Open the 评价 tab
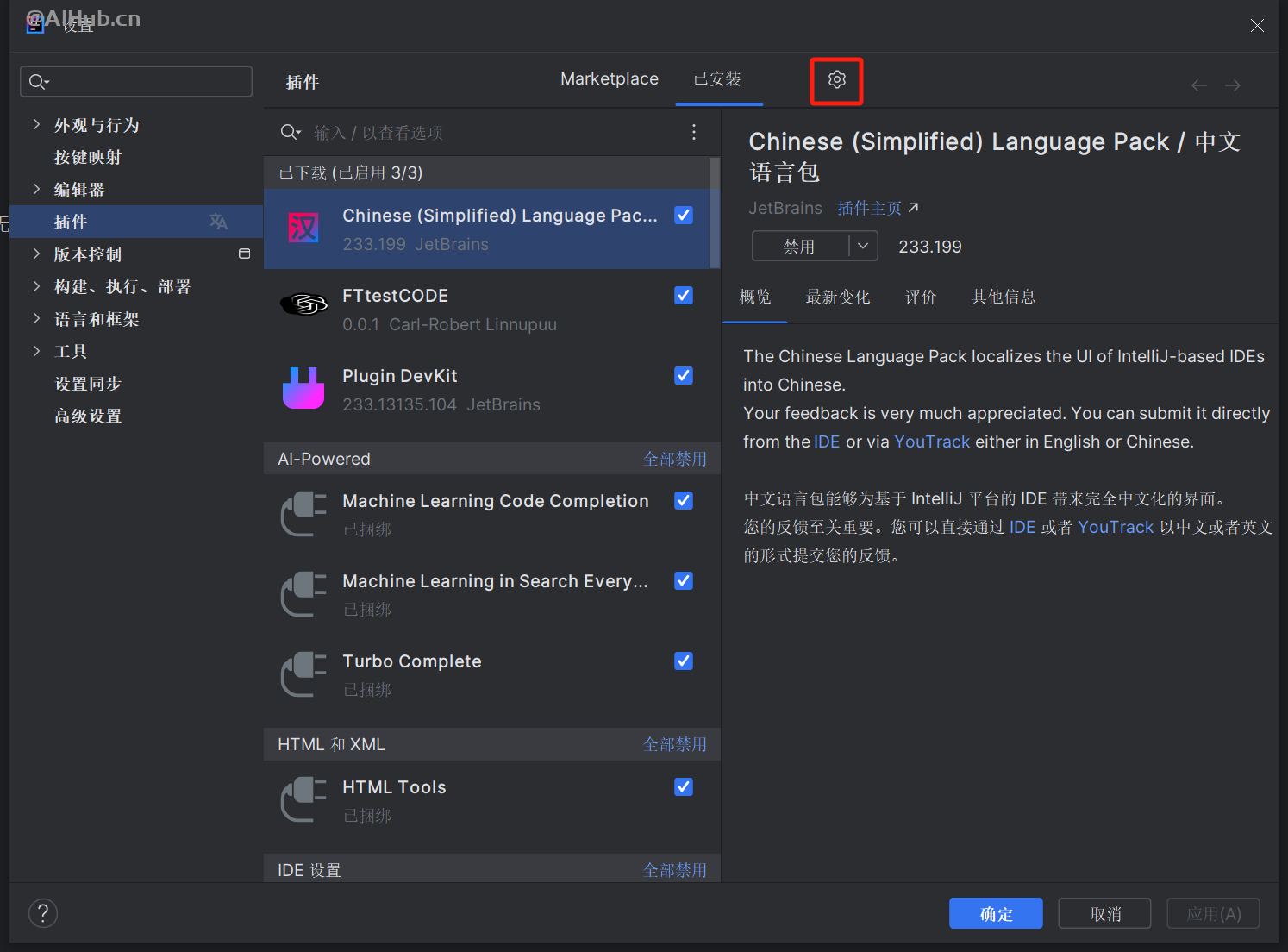The width and height of the screenshot is (1288, 952). [x=921, y=297]
